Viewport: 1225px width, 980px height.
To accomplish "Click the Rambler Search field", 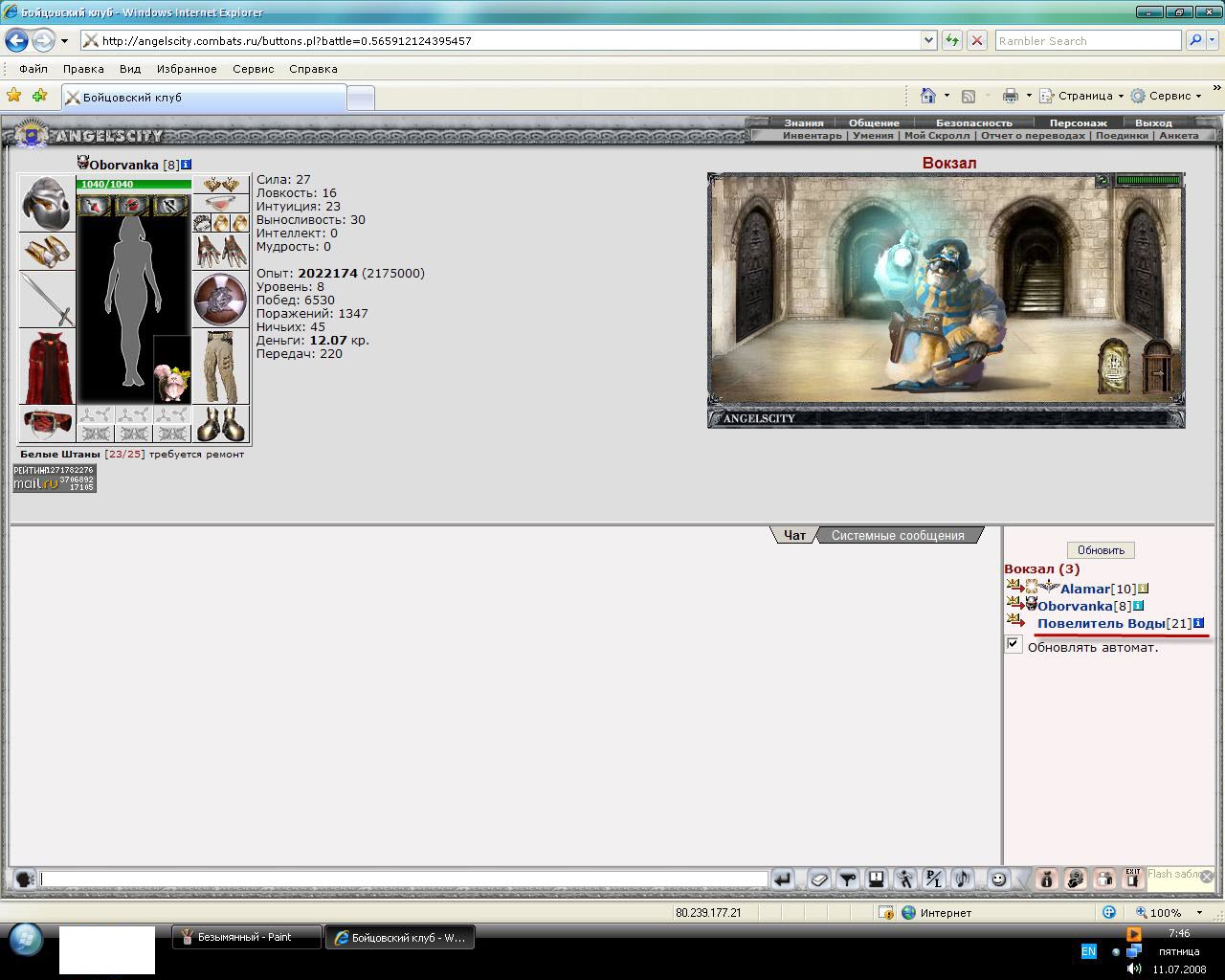I will [x=1088, y=41].
